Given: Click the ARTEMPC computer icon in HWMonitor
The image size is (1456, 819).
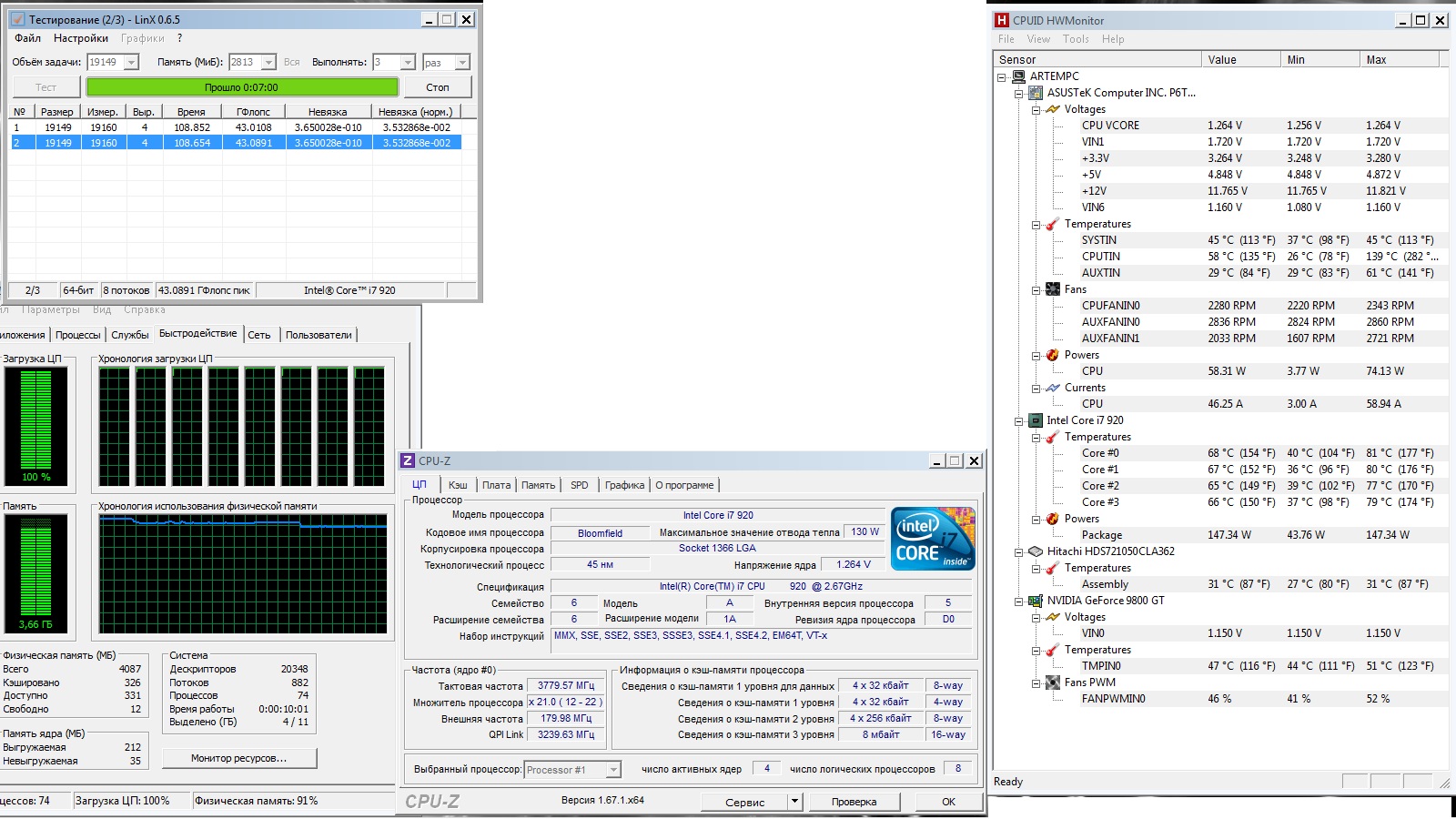Looking at the screenshot, I should (x=1019, y=76).
